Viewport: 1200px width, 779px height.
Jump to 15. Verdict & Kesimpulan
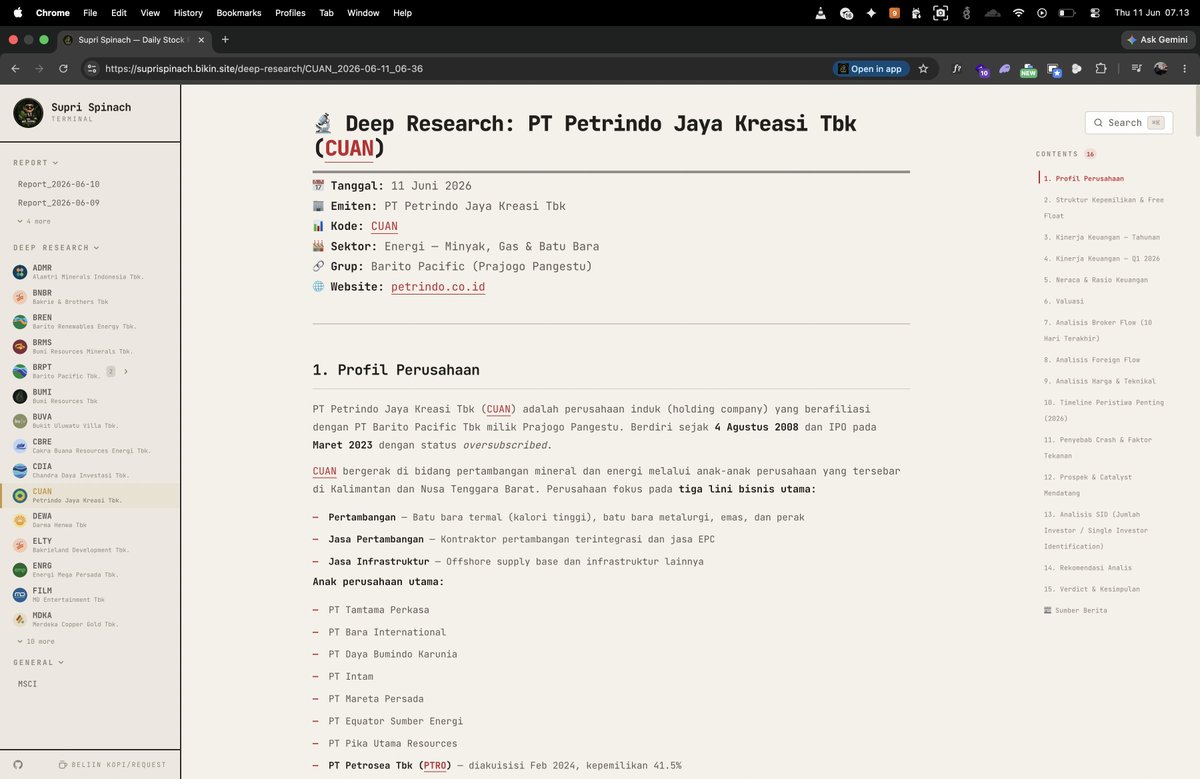point(1091,589)
